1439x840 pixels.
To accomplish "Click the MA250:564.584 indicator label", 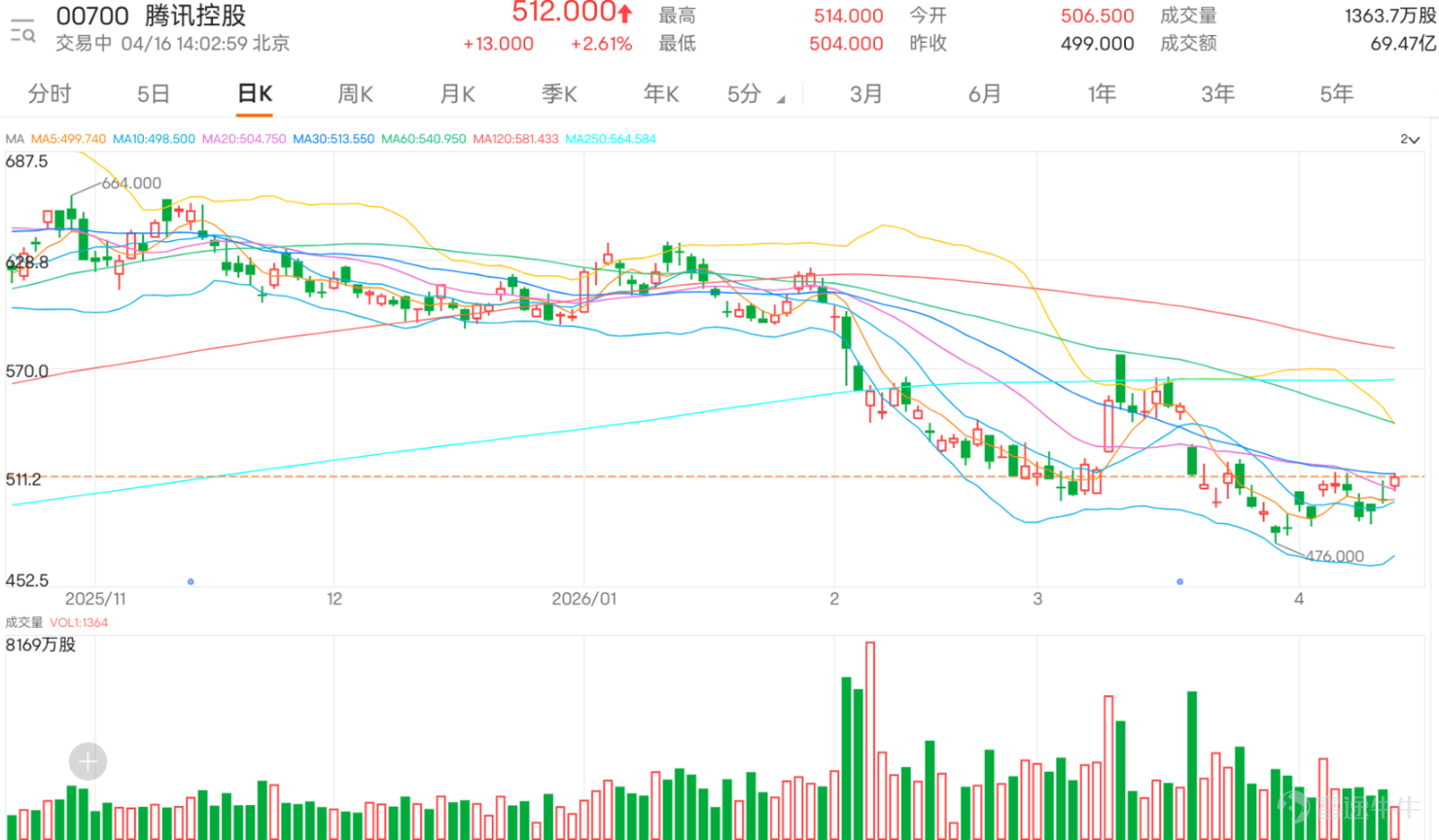I will tap(611, 139).
